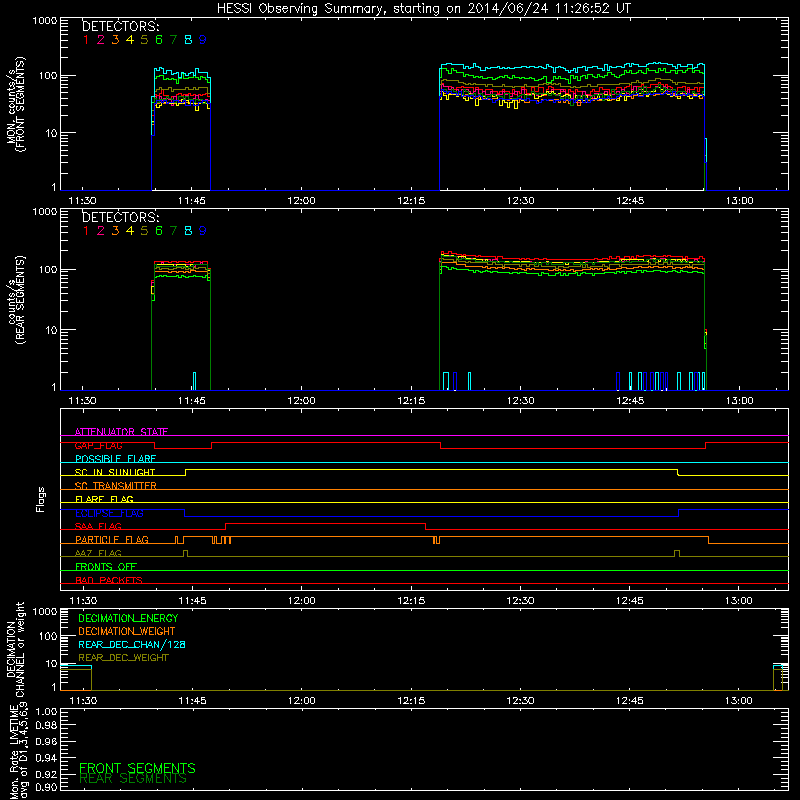Click the 0.98 livetime y-axis tick label

click(x=45, y=726)
